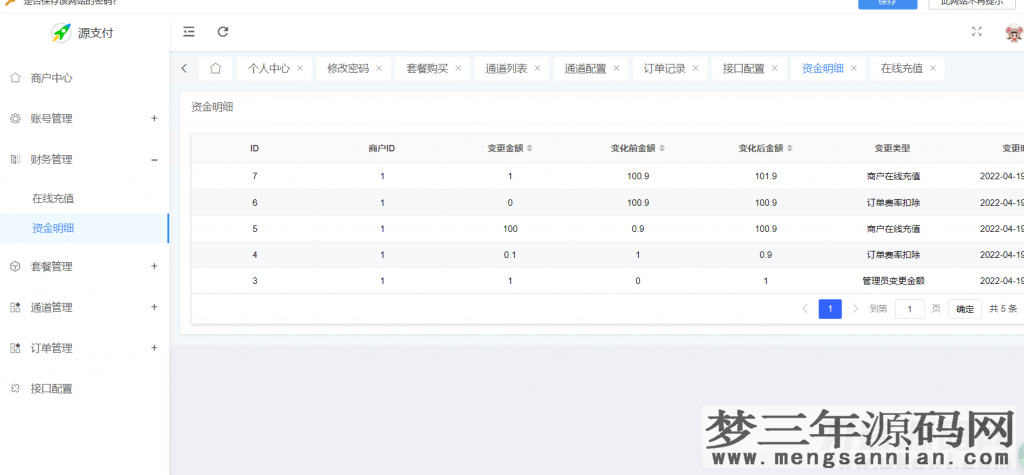This screenshot has height=475, width=1024.
Task: Close the 套餐购买 tab
Action: point(458,68)
